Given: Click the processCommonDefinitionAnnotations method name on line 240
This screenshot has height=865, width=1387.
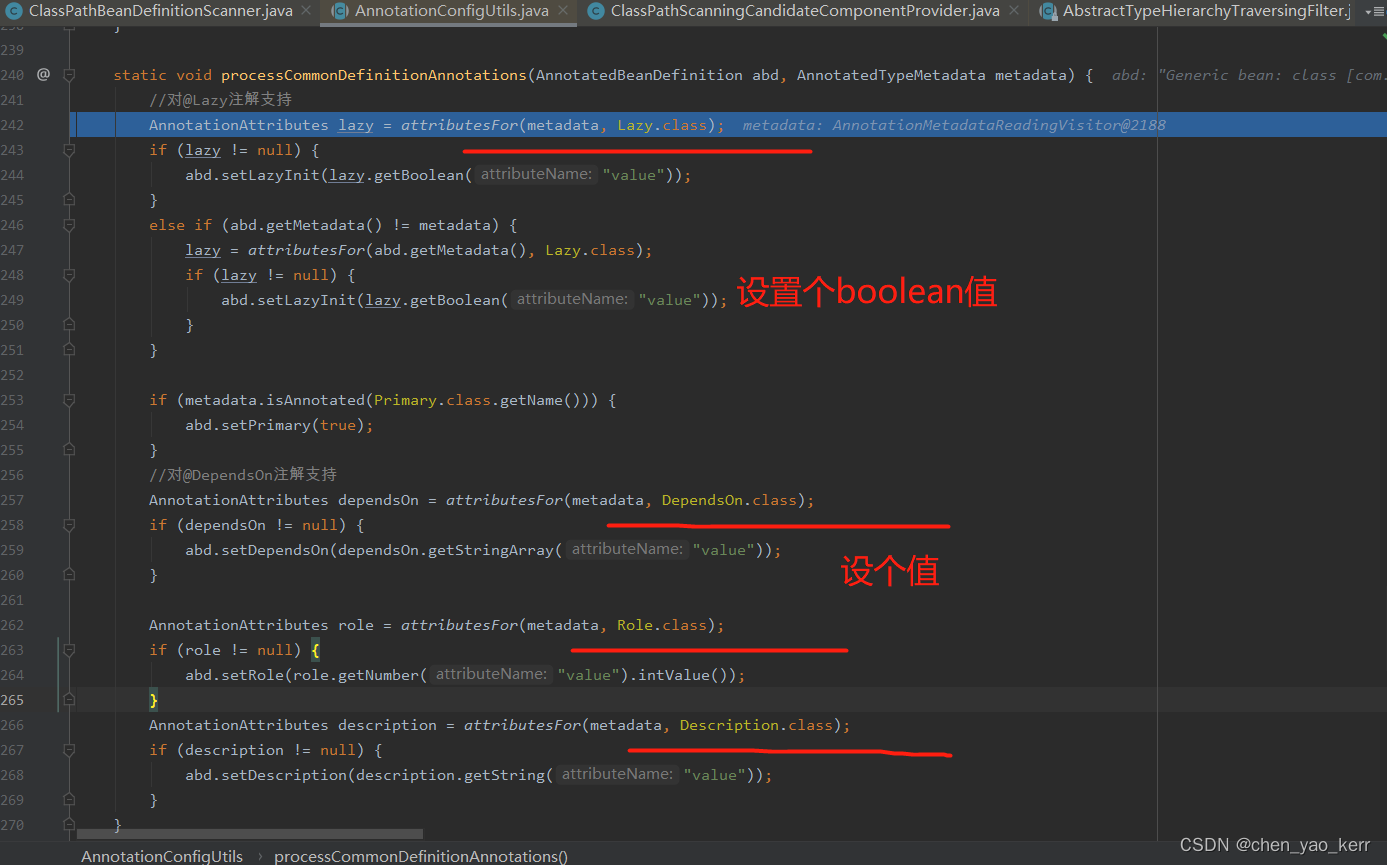Looking at the screenshot, I should [373, 75].
